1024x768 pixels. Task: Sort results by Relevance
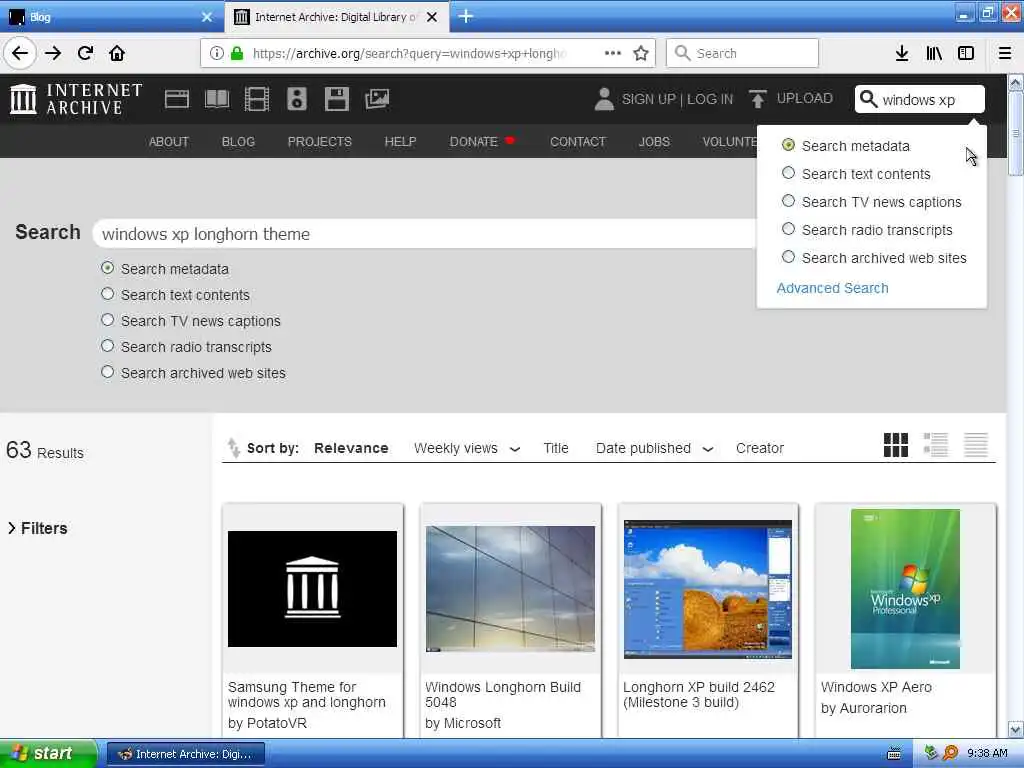[x=351, y=449]
